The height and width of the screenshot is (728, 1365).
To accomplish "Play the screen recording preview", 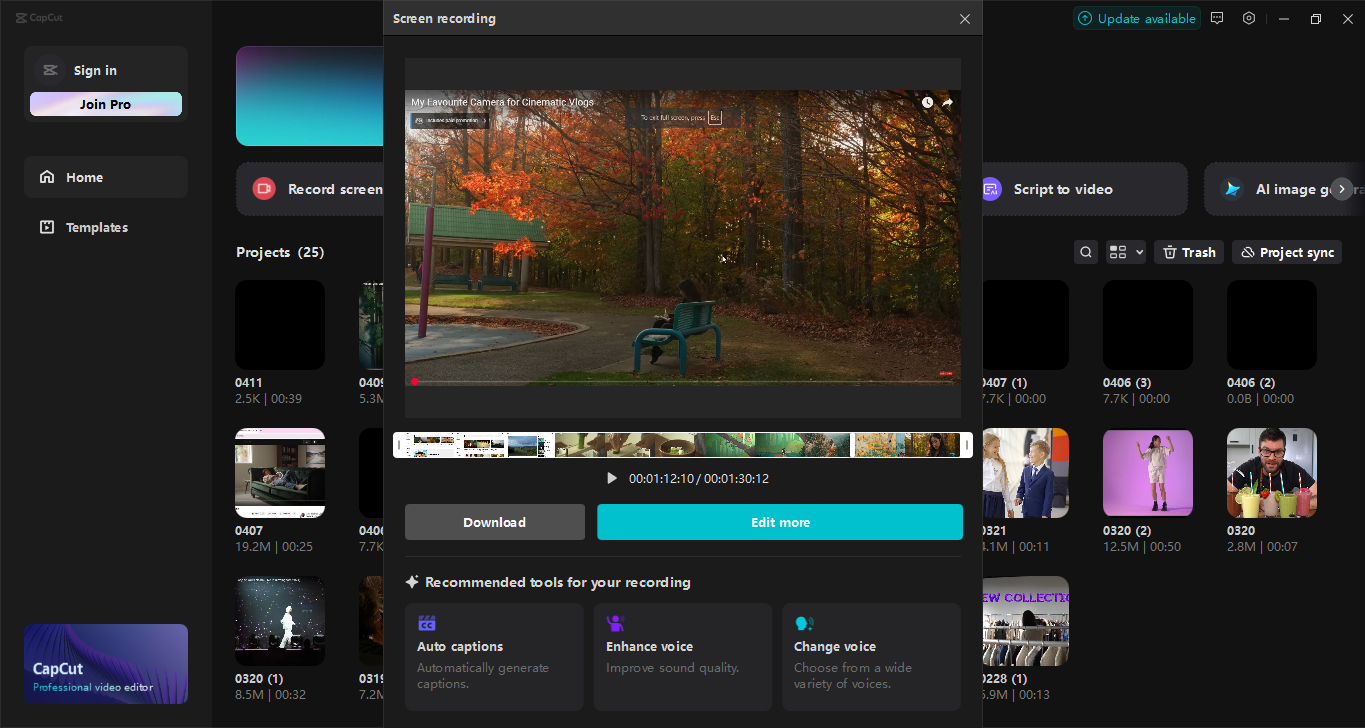I will pyautogui.click(x=611, y=478).
